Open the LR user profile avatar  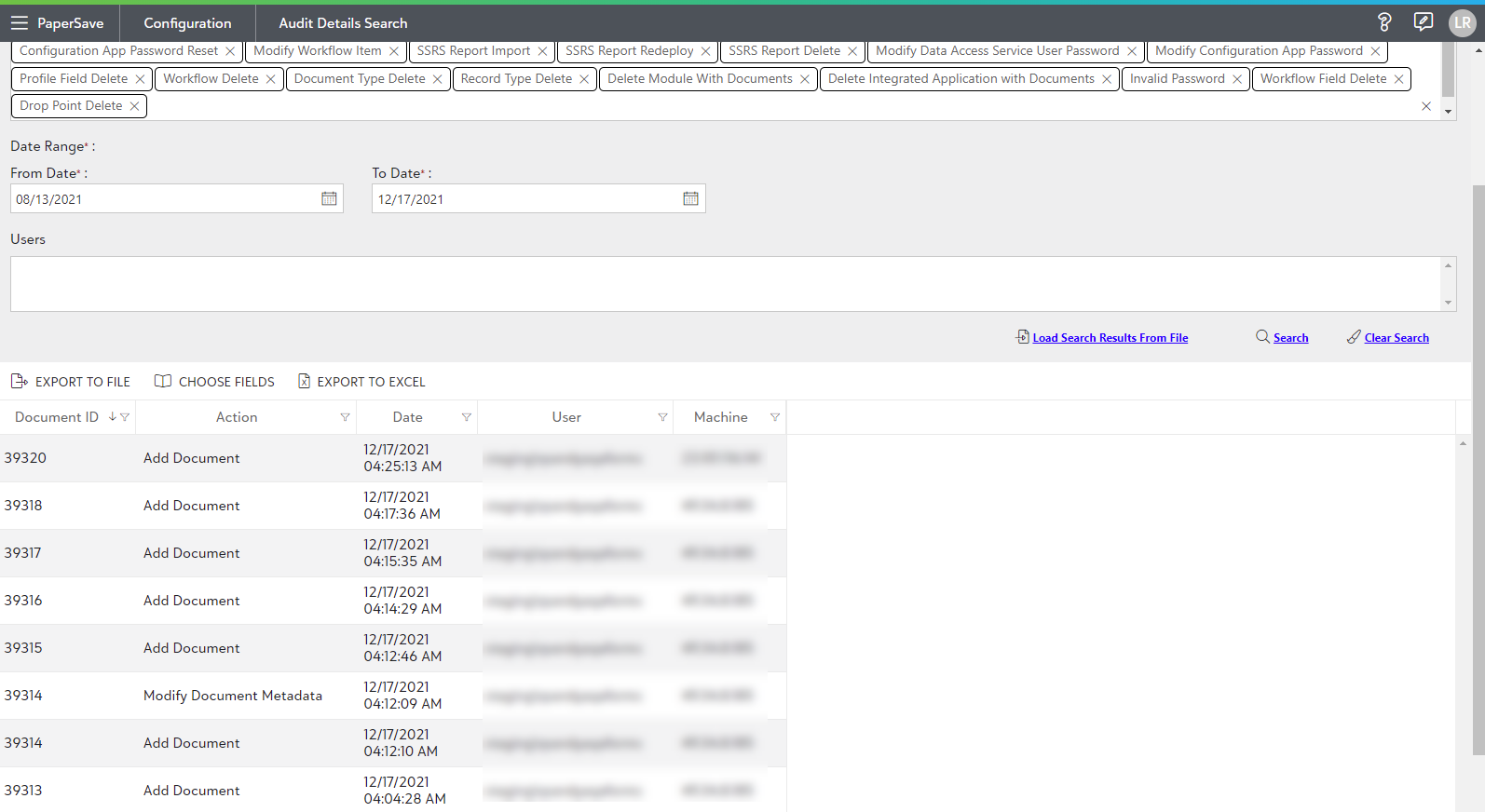(1462, 23)
